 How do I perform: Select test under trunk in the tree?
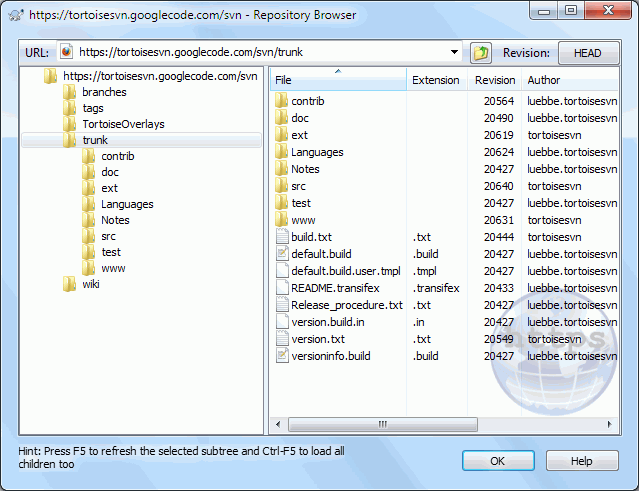(111, 252)
